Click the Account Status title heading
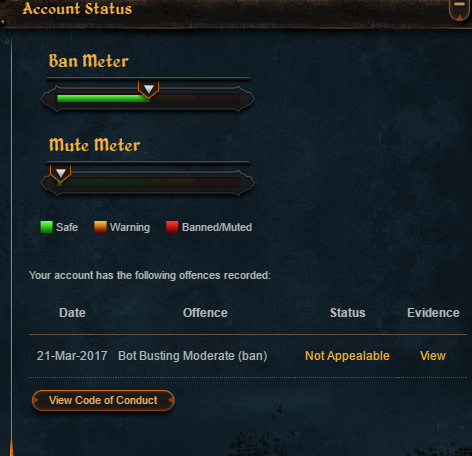The image size is (472, 456). coord(77,9)
